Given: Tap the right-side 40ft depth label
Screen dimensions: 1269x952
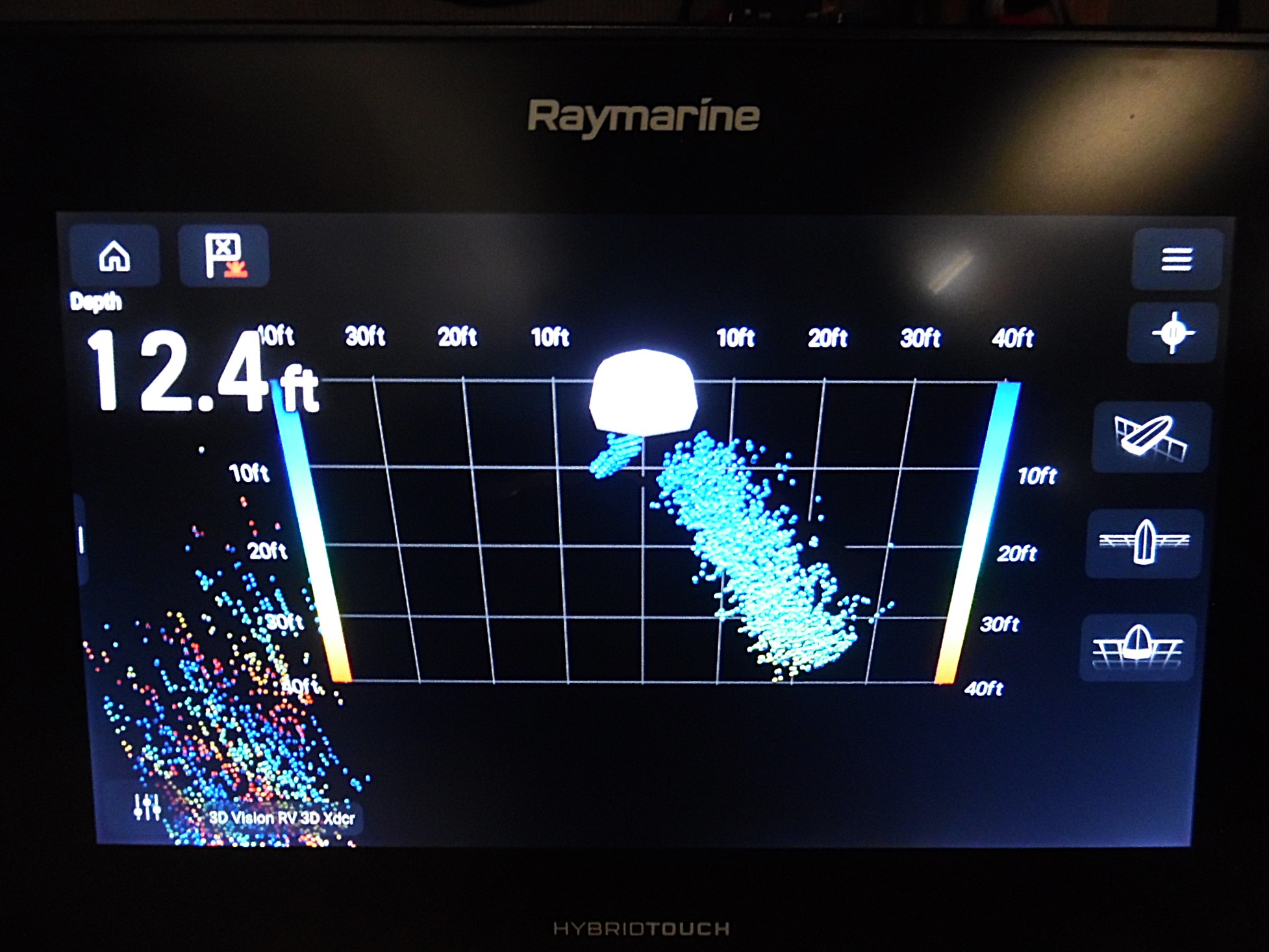Looking at the screenshot, I should [x=983, y=688].
